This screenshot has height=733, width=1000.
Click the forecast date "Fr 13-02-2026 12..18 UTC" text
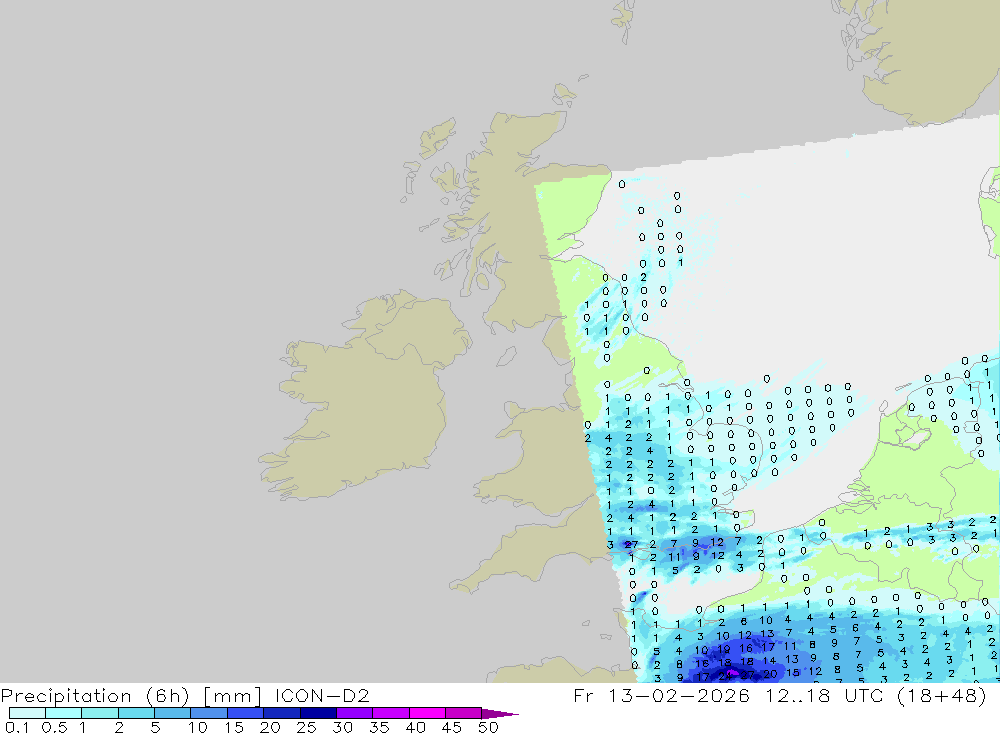728,695
